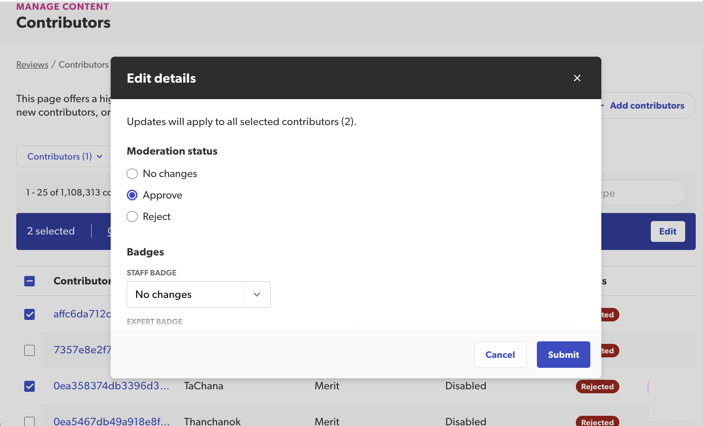The width and height of the screenshot is (703, 426).
Task: Select the No changes moderation option
Action: [132, 174]
